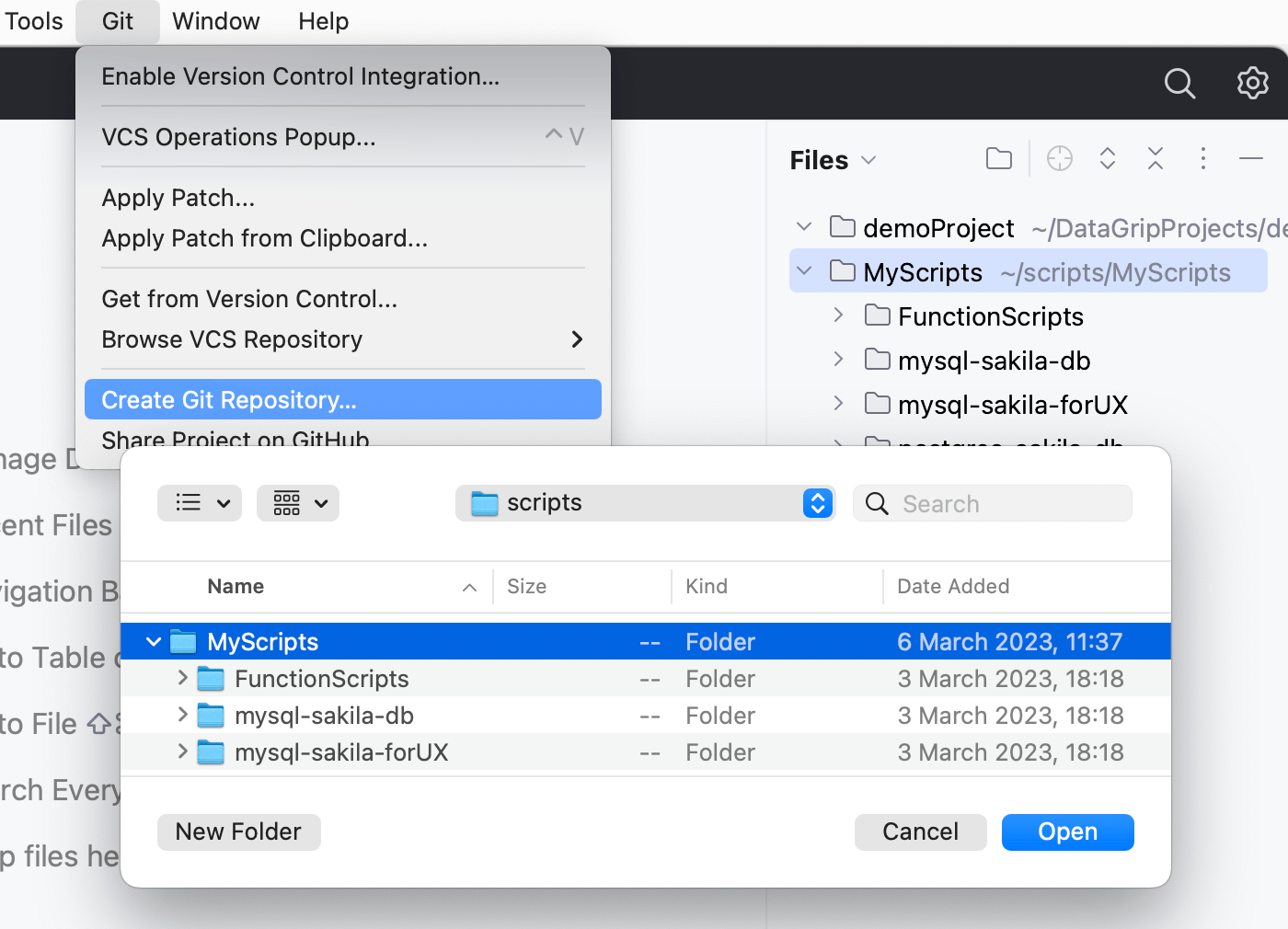The height and width of the screenshot is (929, 1288).
Task: Click the Search field in the dialog
Action: pyautogui.click(x=992, y=503)
